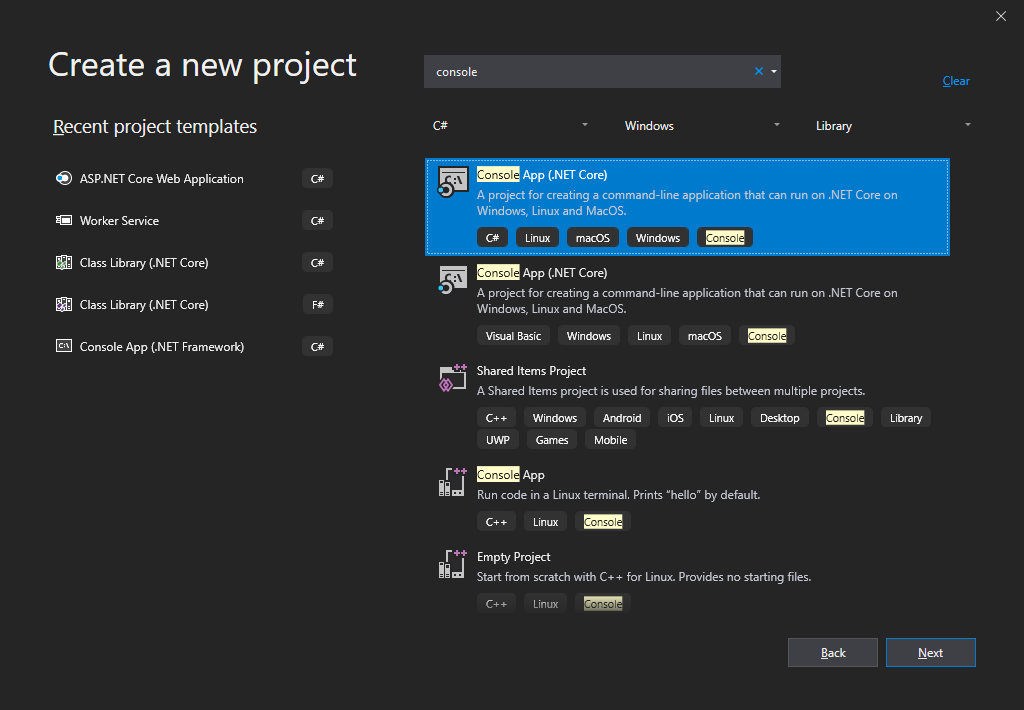1024x710 pixels.
Task: Expand the search history dropdown arrow
Action: pos(774,72)
